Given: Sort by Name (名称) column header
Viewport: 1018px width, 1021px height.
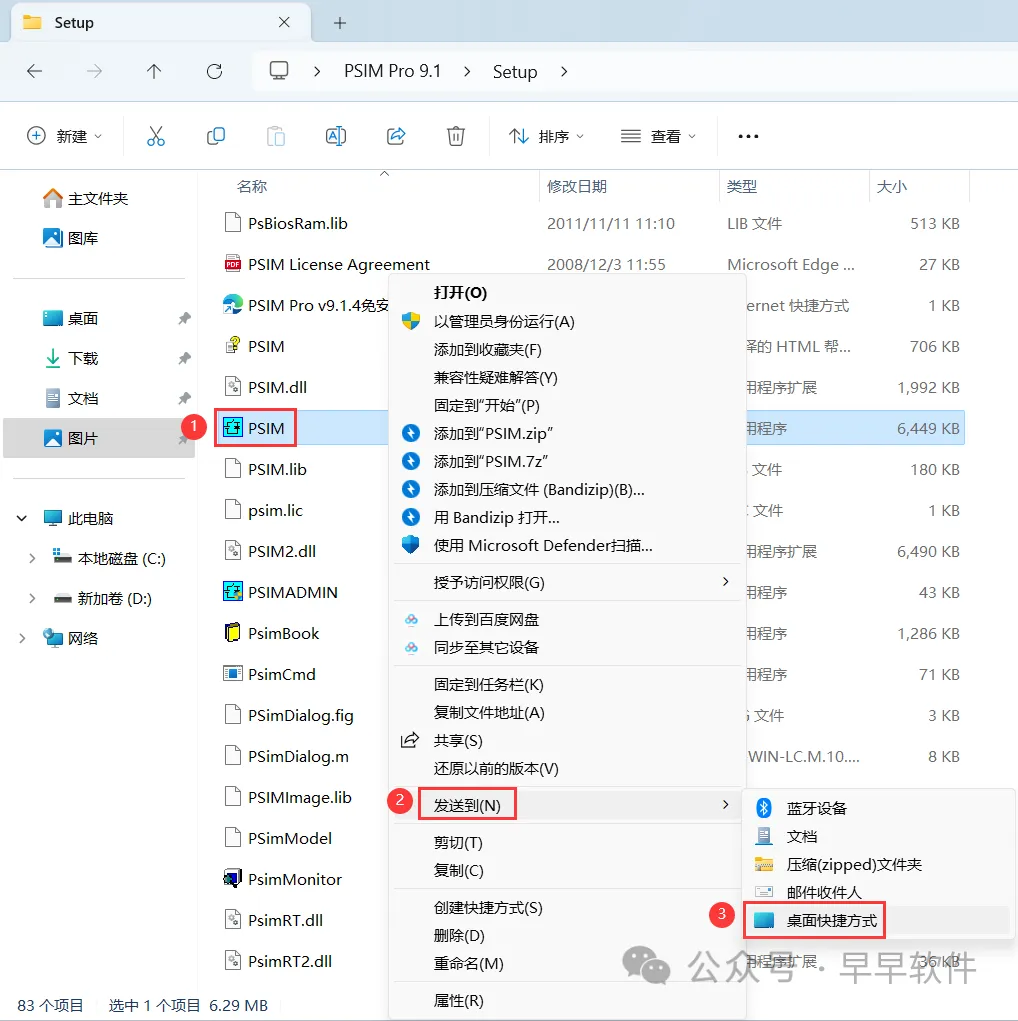Looking at the screenshot, I should [x=251, y=186].
